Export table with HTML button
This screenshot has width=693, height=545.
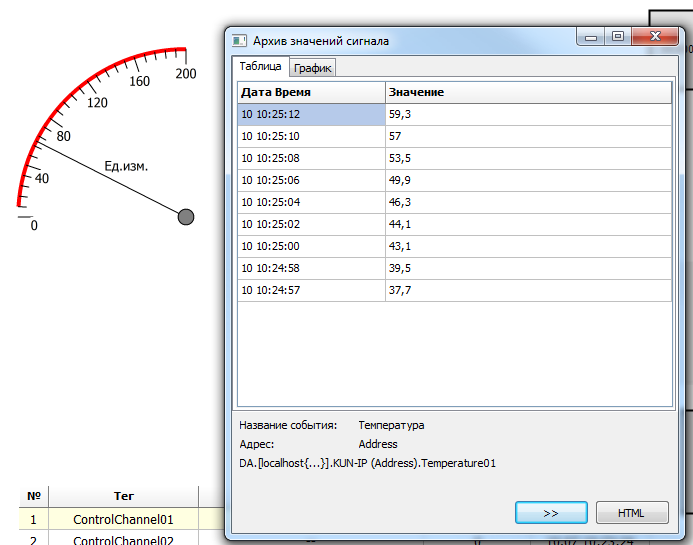click(x=631, y=513)
